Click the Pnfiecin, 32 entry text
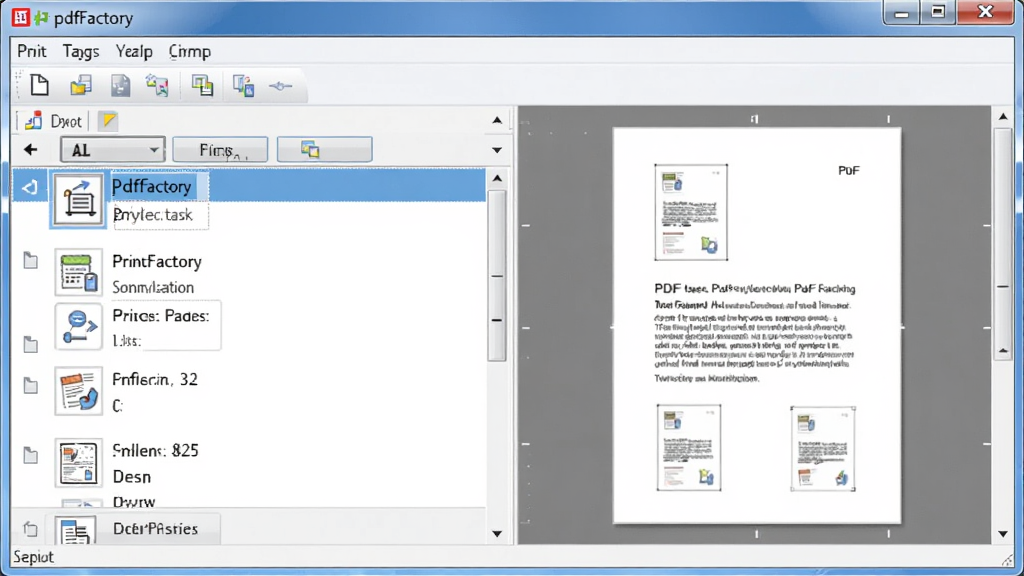Viewport: 1024px width, 576px height. point(155,379)
